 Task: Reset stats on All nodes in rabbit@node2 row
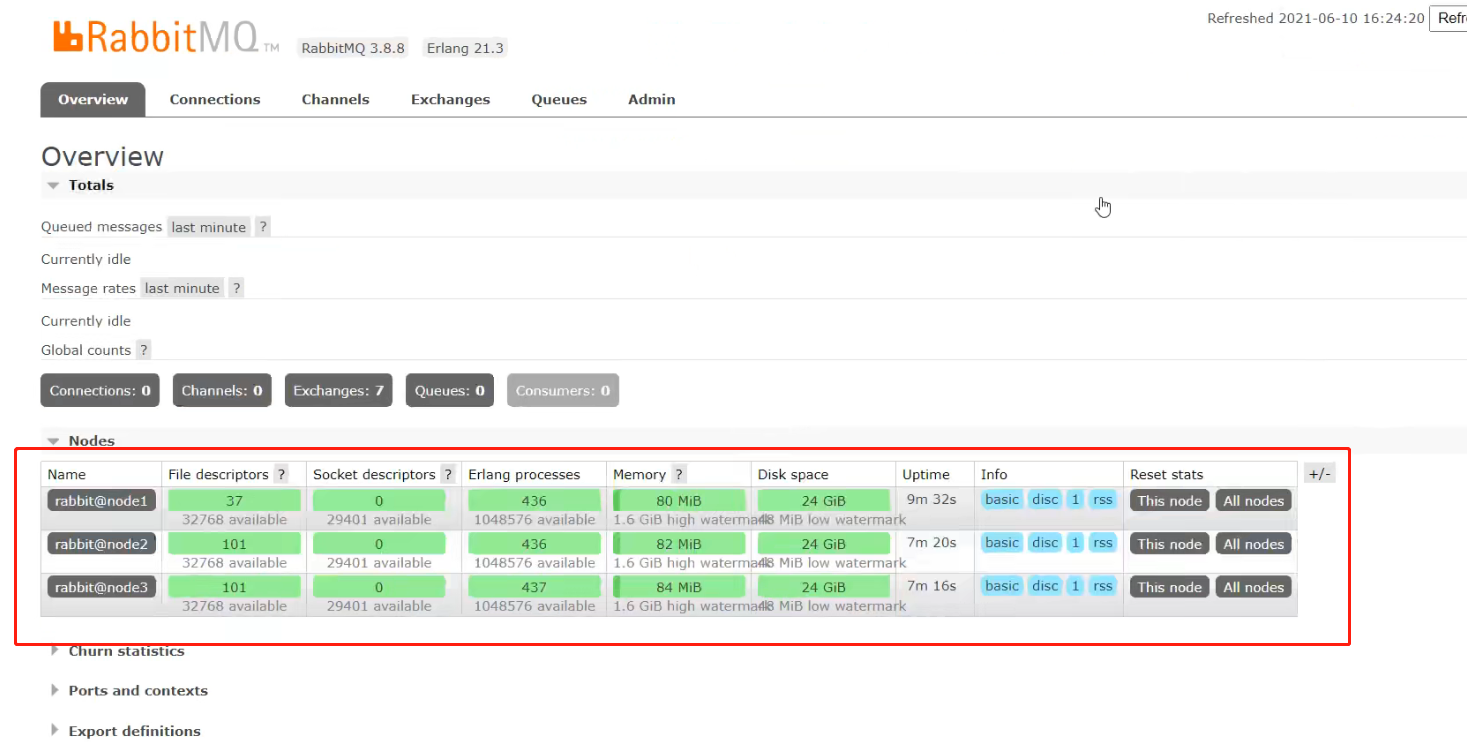pos(1254,544)
